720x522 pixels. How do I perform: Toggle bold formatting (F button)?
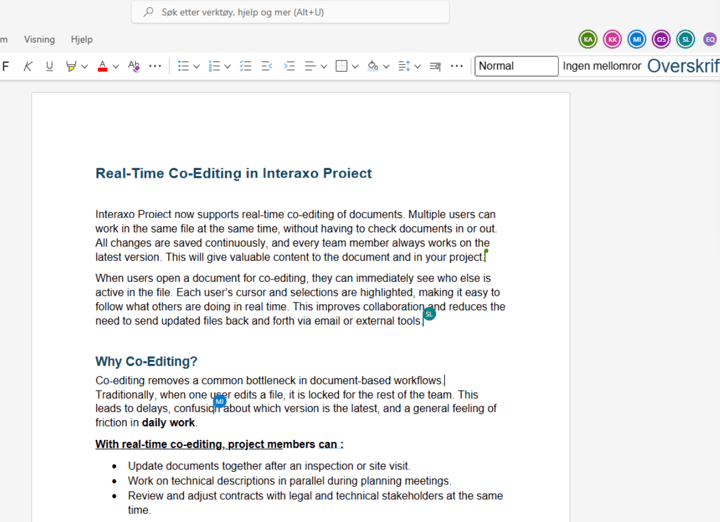coord(6,66)
